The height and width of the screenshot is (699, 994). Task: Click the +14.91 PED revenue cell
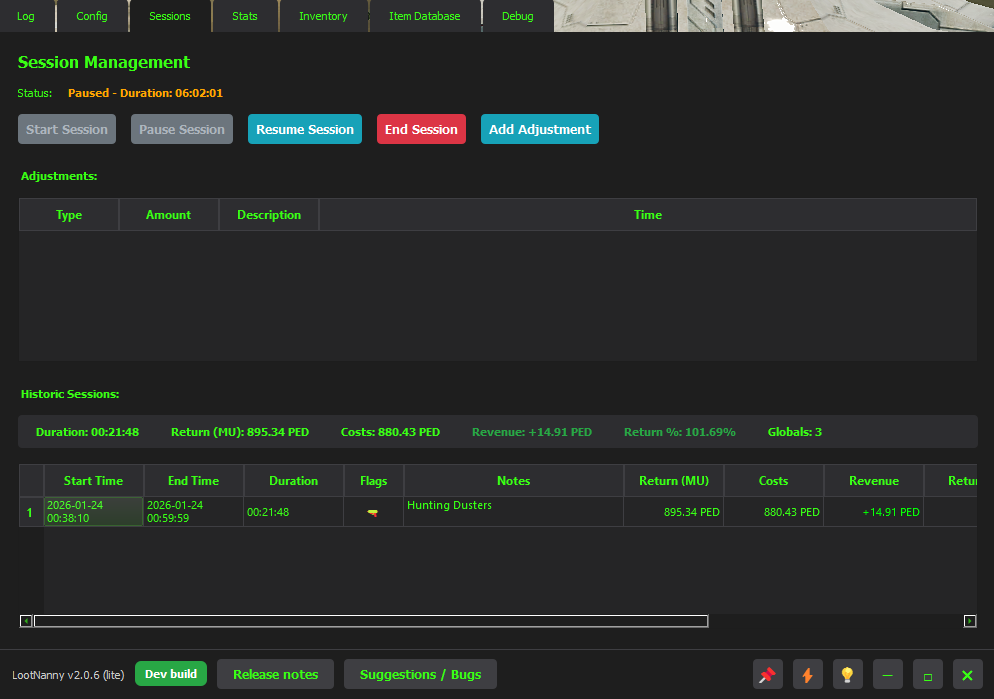point(874,511)
